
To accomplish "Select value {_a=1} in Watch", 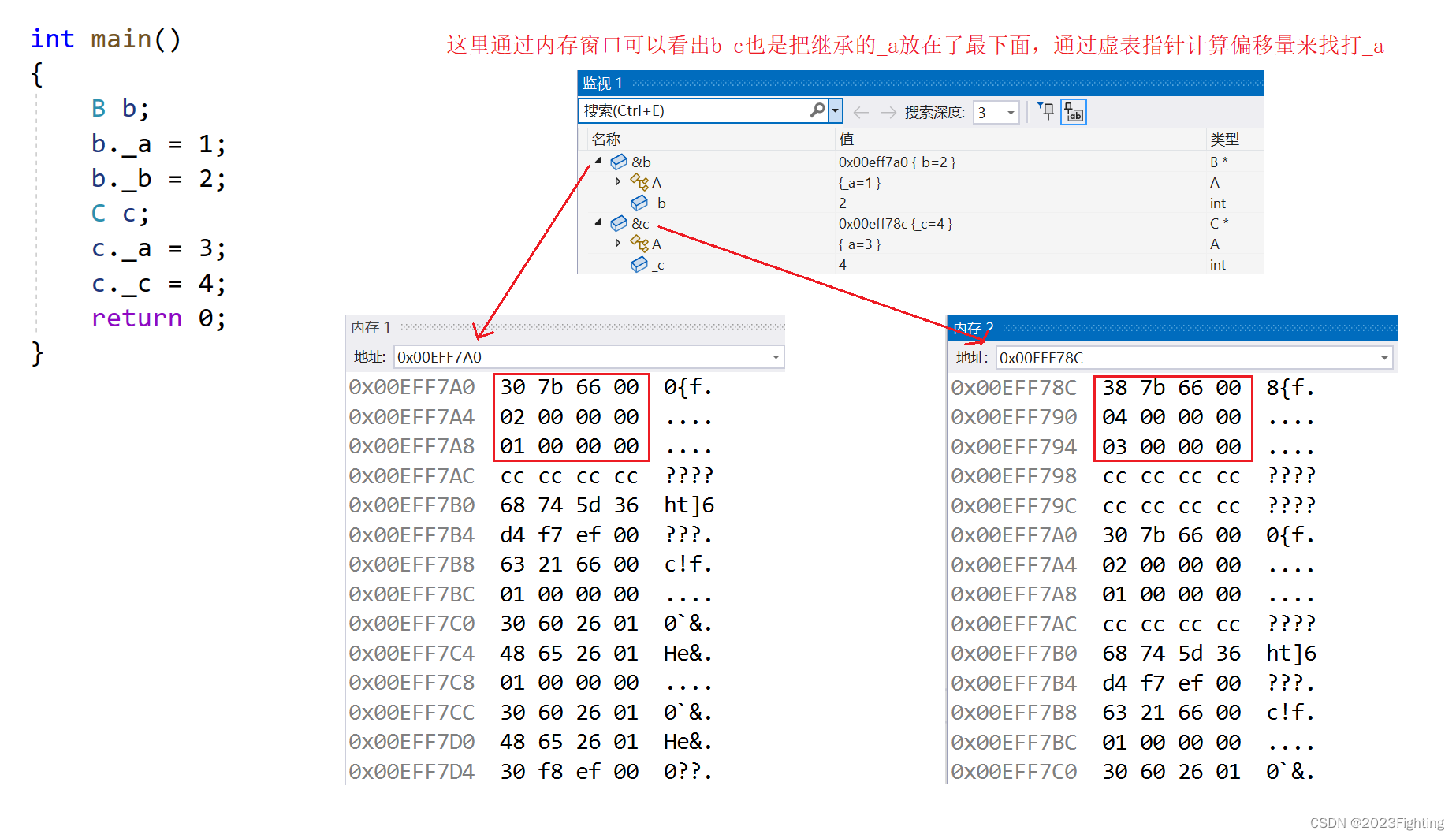I will click(859, 182).
